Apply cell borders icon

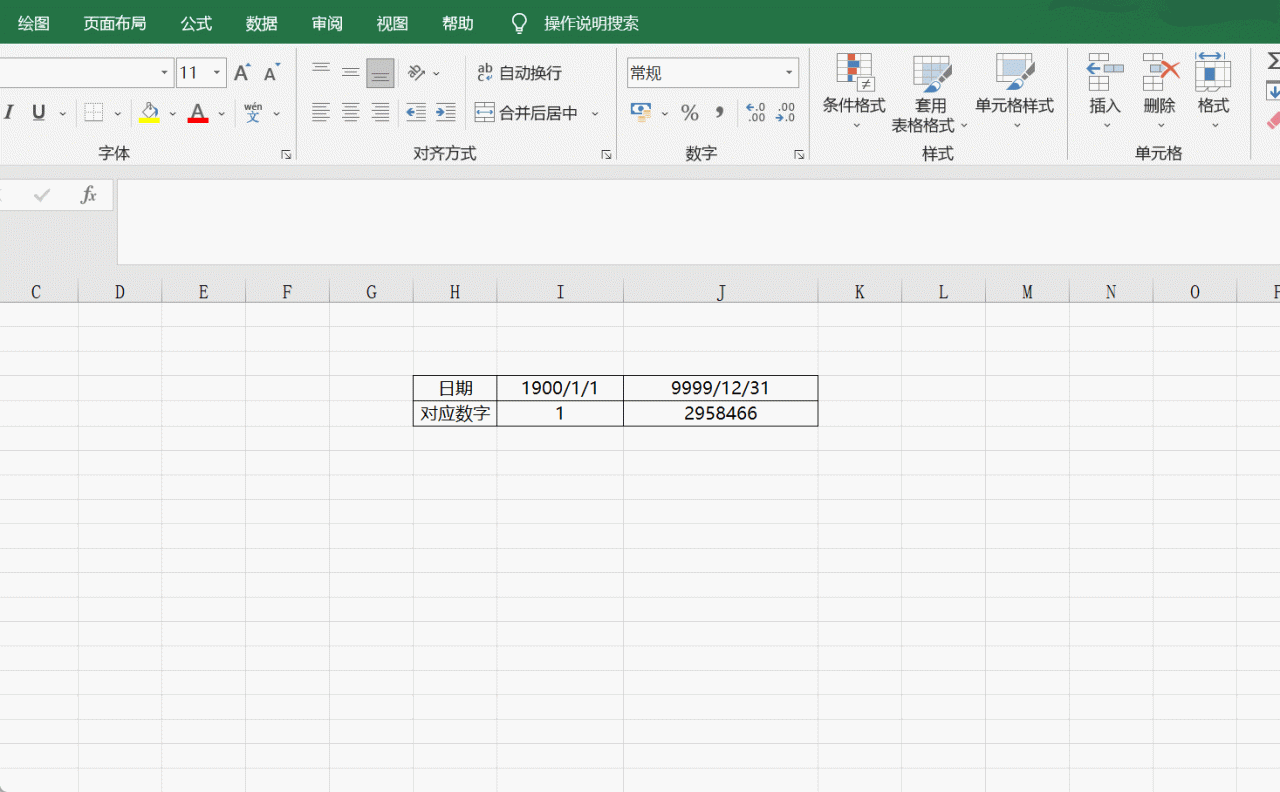(94, 113)
